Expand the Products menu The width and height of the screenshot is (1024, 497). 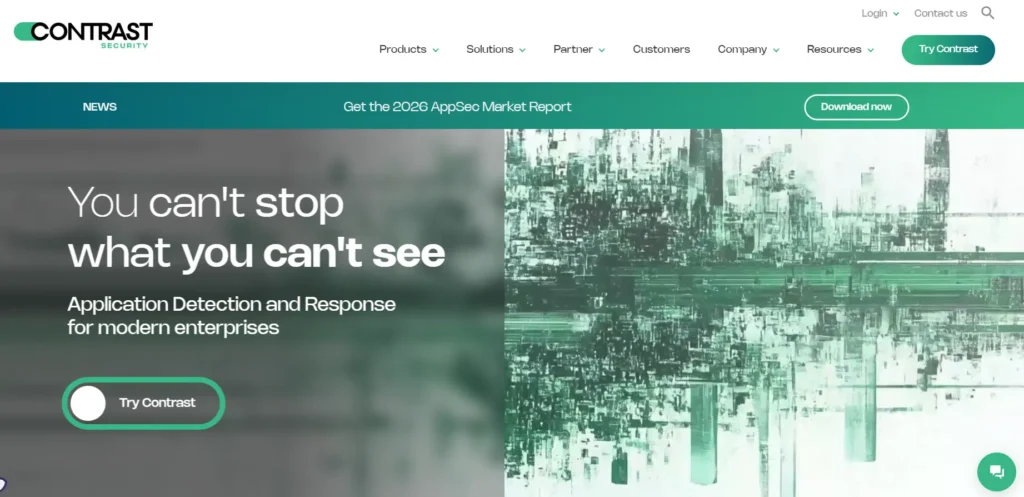click(409, 49)
